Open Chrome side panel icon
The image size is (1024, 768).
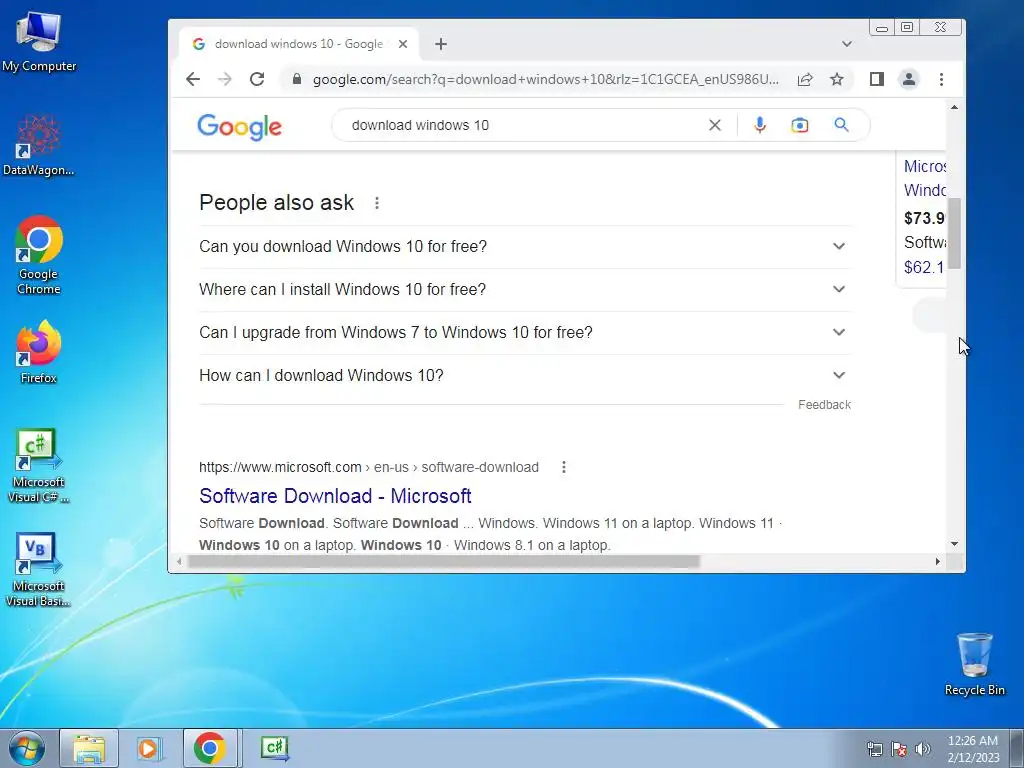click(876, 79)
